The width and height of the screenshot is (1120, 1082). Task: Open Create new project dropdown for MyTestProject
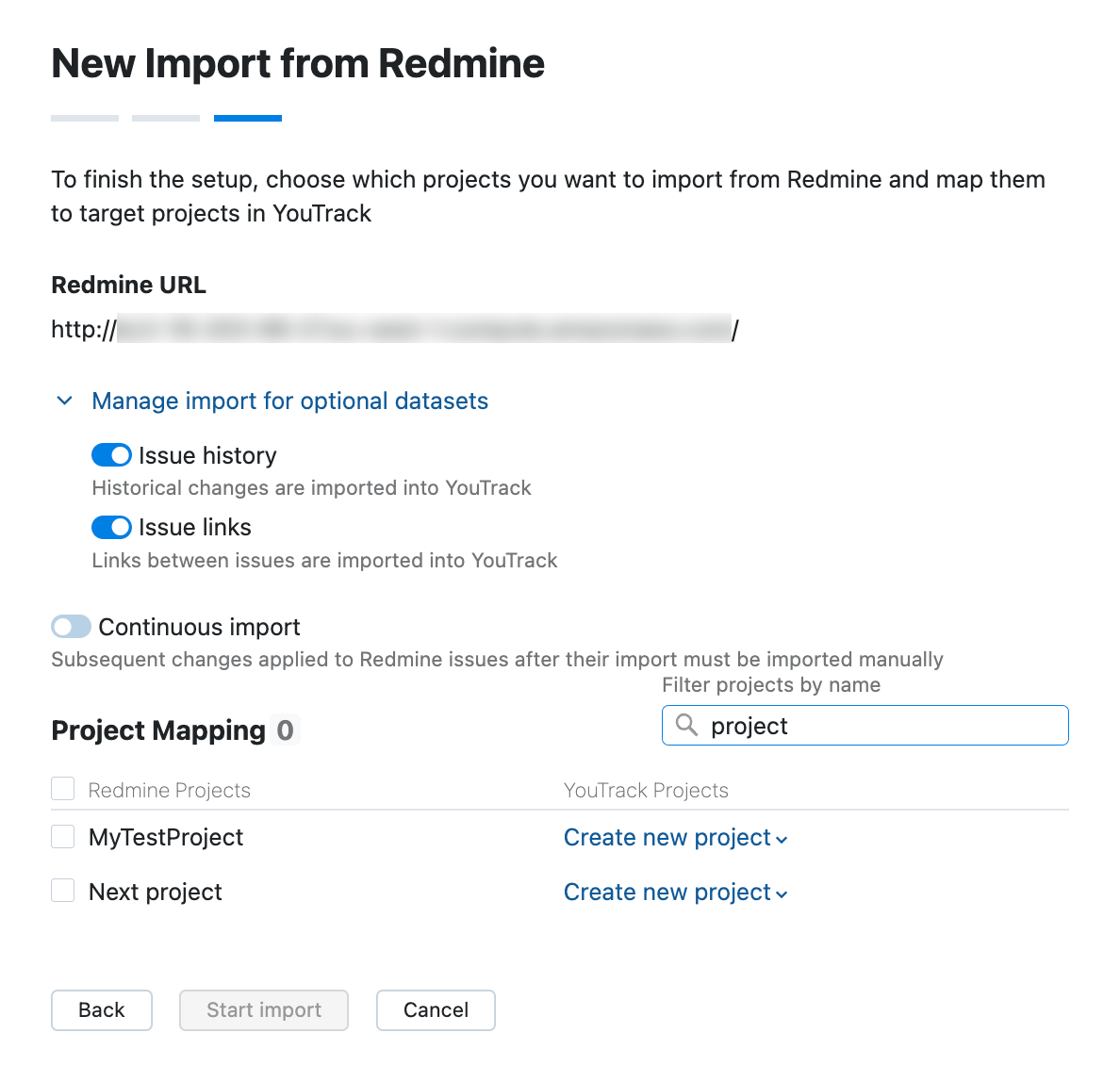(x=675, y=838)
